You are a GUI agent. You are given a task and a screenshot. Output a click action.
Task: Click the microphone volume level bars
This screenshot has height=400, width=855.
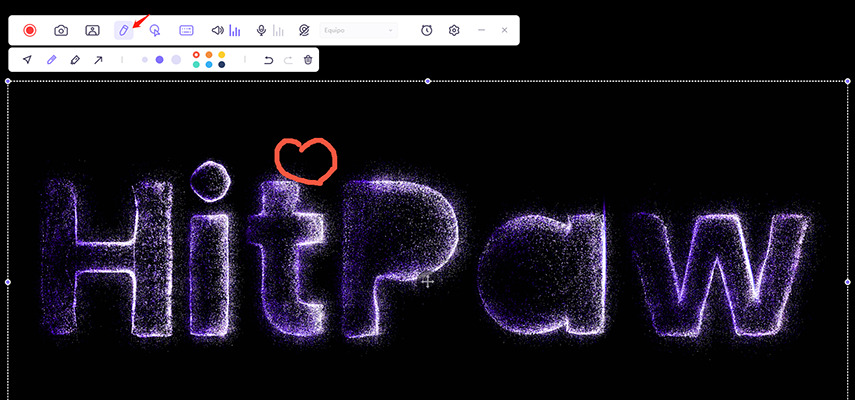(278, 31)
